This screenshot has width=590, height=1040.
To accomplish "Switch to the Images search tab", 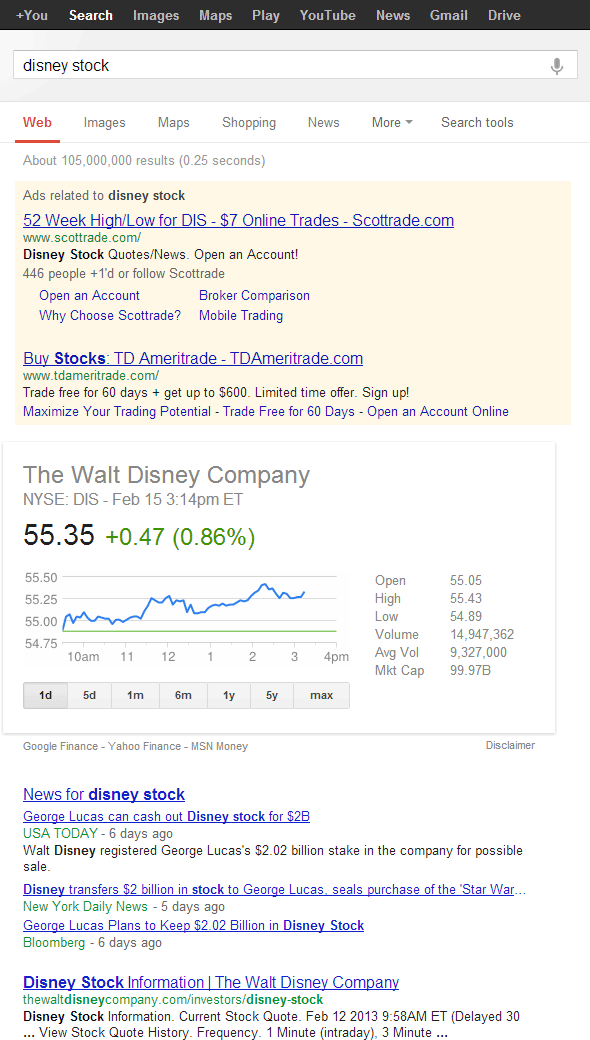I will coord(104,122).
